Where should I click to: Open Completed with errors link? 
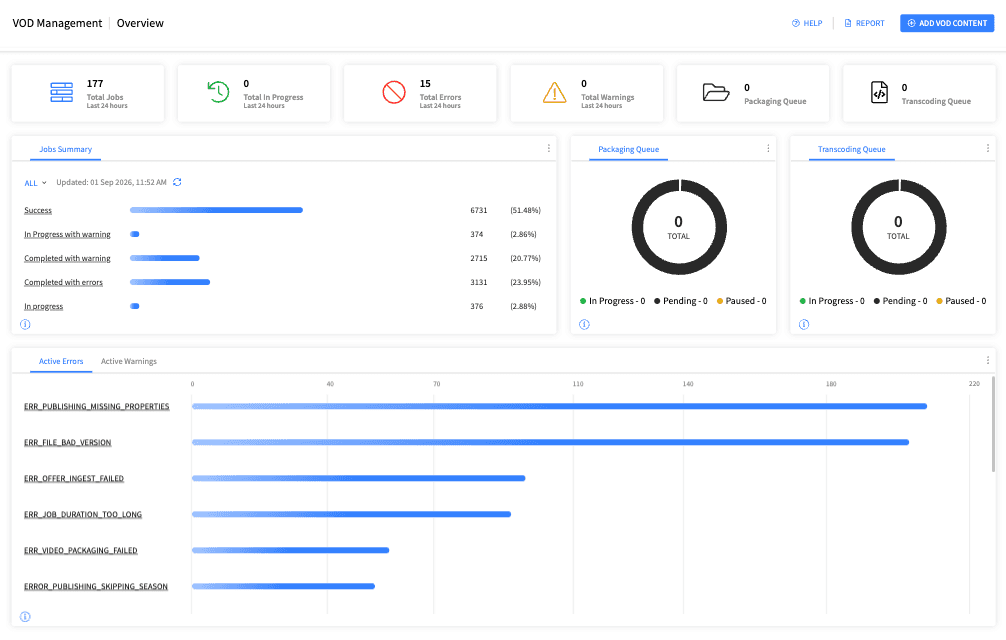coord(64,283)
